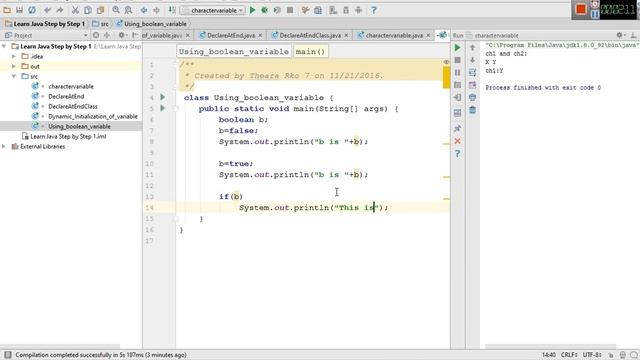Image resolution: width=640 pixels, height=360 pixels.
Task: Toggle Scroll to End in console
Action: click(473, 85)
